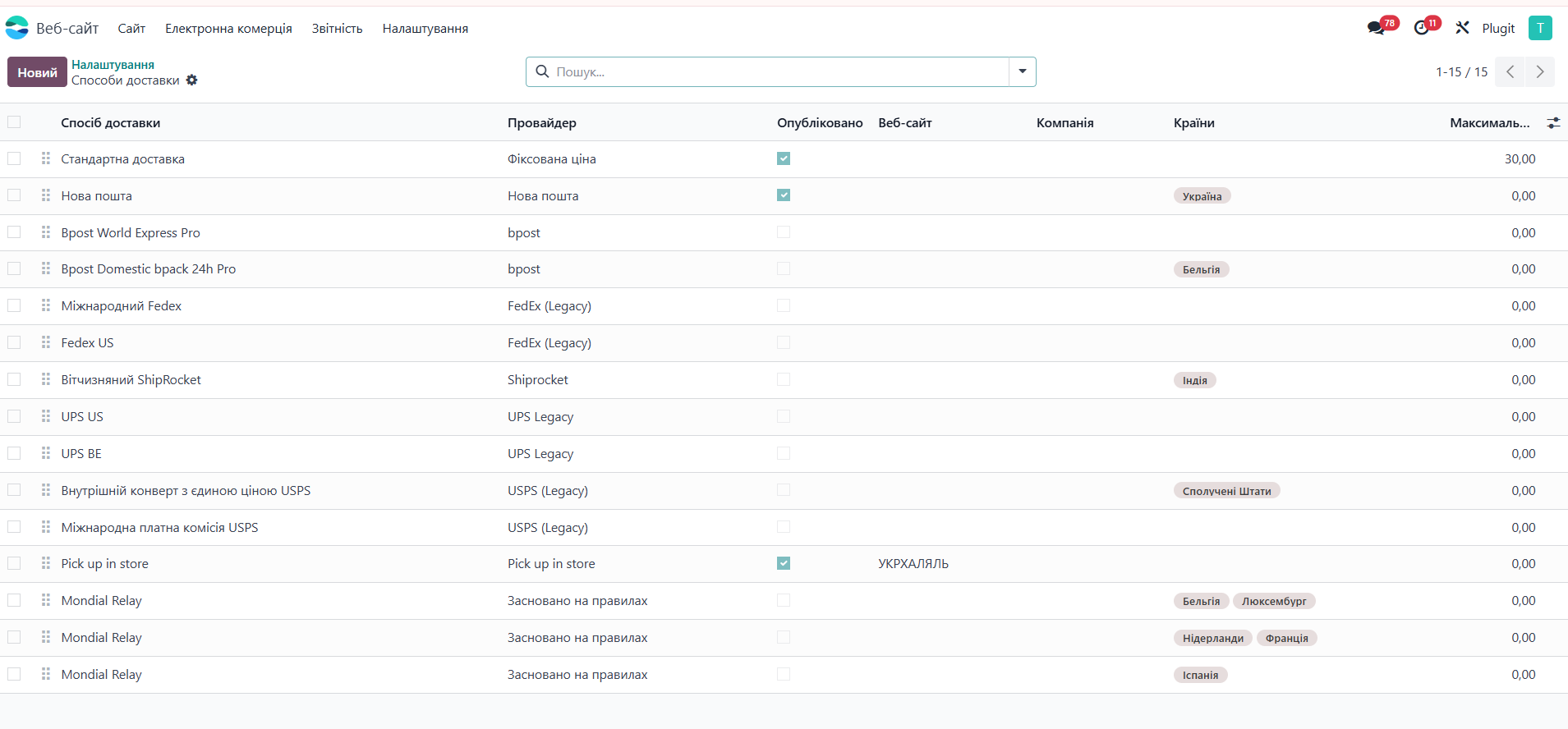Image resolution: width=1568 pixels, height=729 pixels.
Task: Open the column settings adjust icon
Action: (1553, 123)
